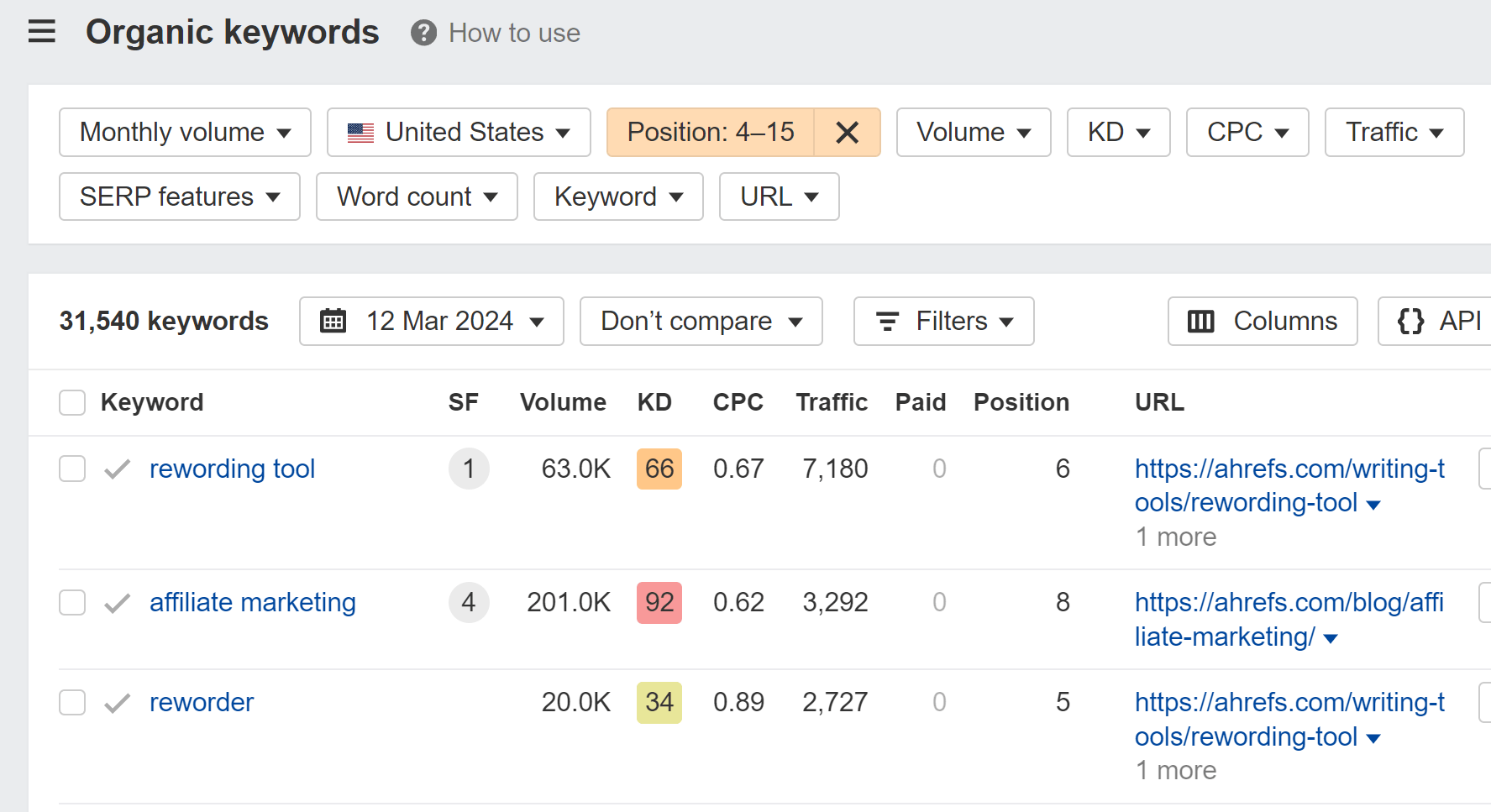
Task: Open the Columns settings icon
Action: point(1201,321)
